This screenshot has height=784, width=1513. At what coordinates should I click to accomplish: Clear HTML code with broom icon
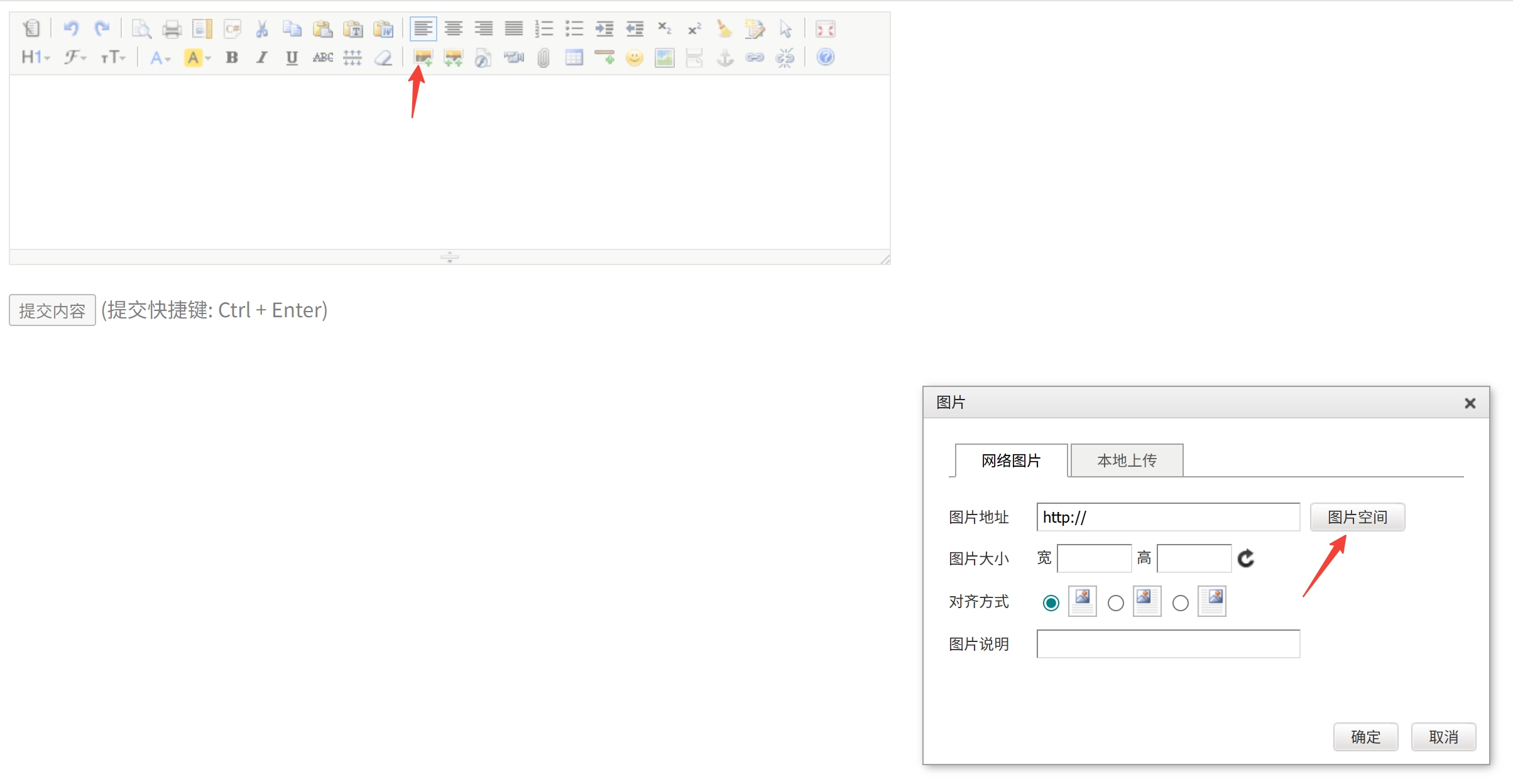point(725,29)
